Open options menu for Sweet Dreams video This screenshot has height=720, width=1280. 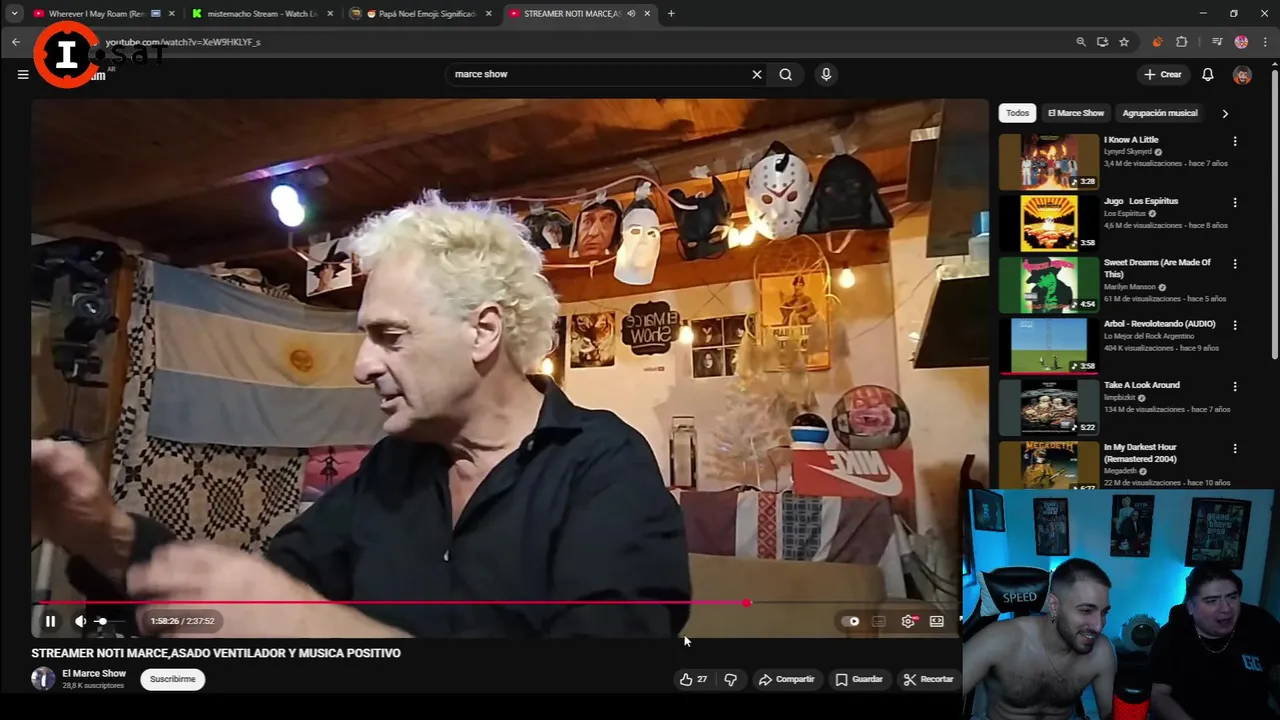[1235, 264]
